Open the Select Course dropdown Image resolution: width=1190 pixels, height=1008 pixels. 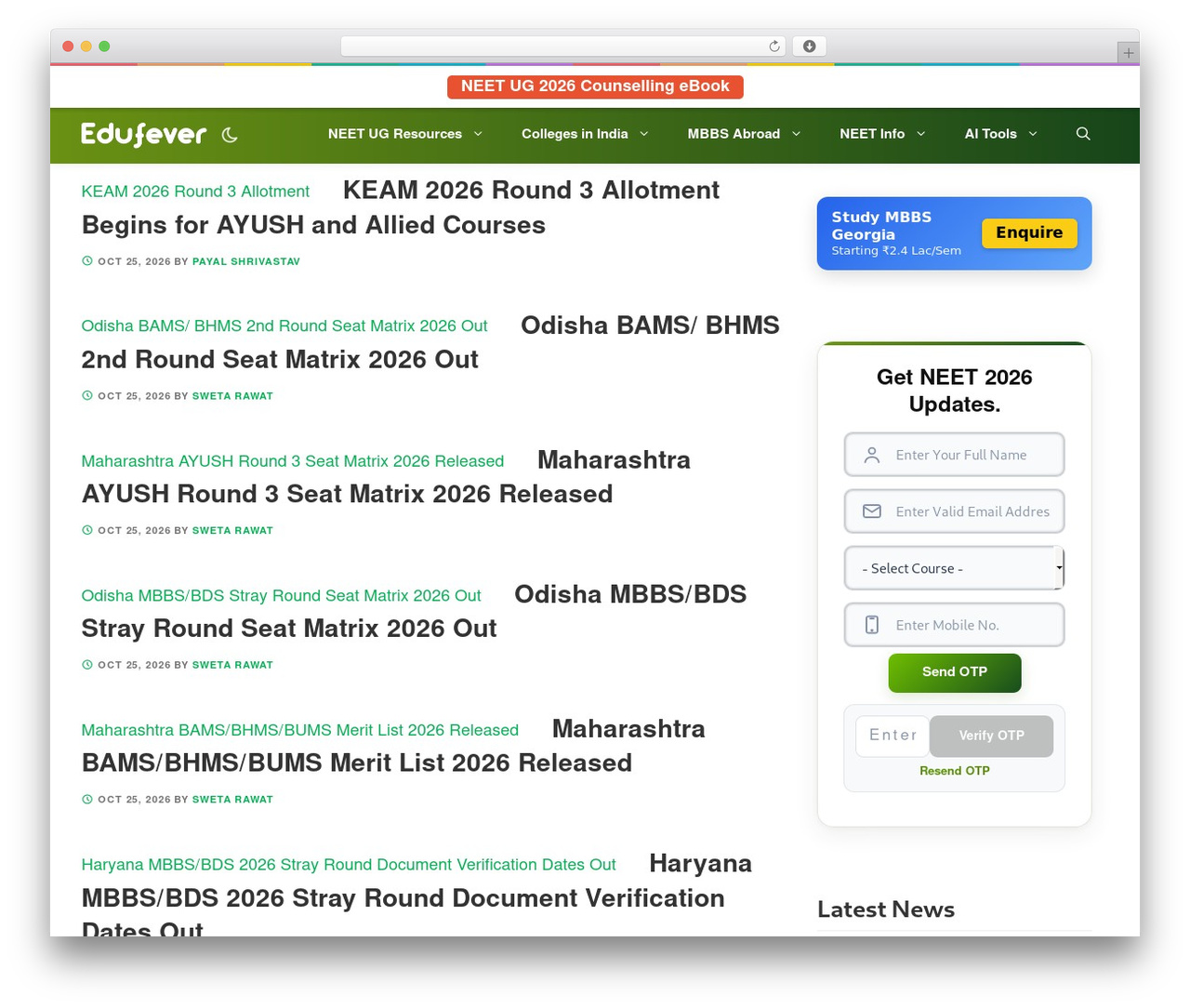[954, 568]
